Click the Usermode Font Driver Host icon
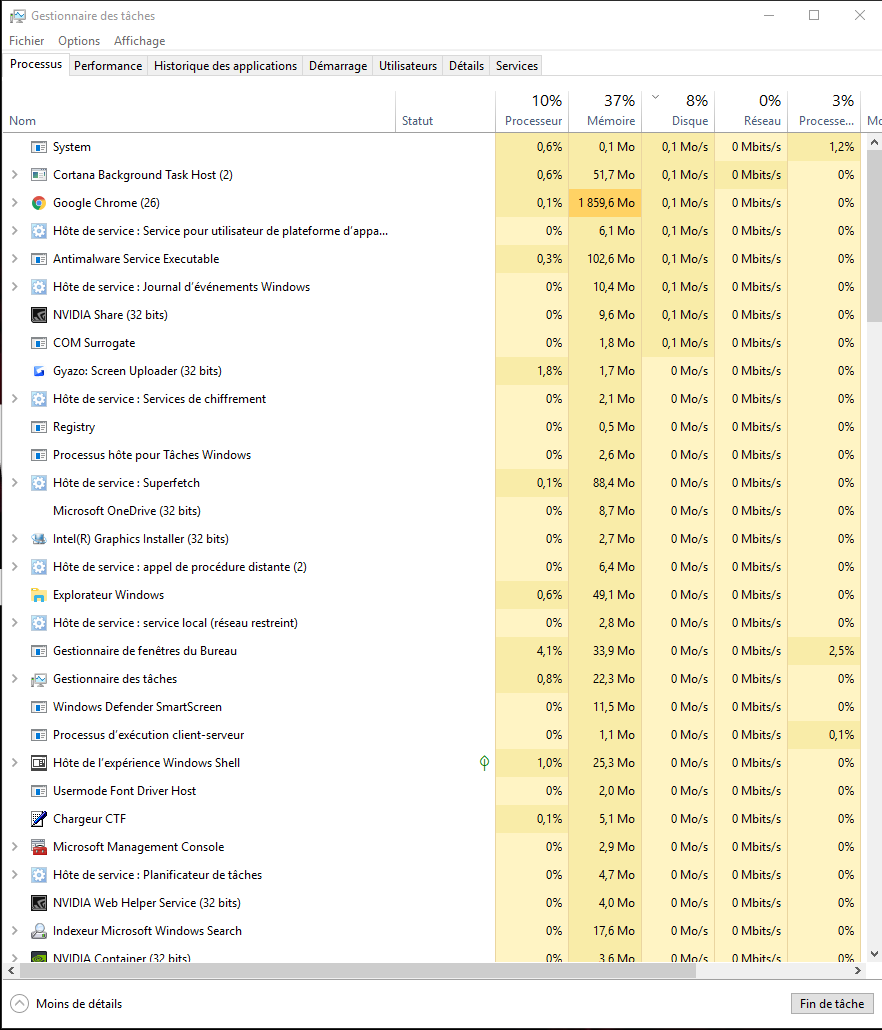This screenshot has height=1030, width=882. [39, 791]
